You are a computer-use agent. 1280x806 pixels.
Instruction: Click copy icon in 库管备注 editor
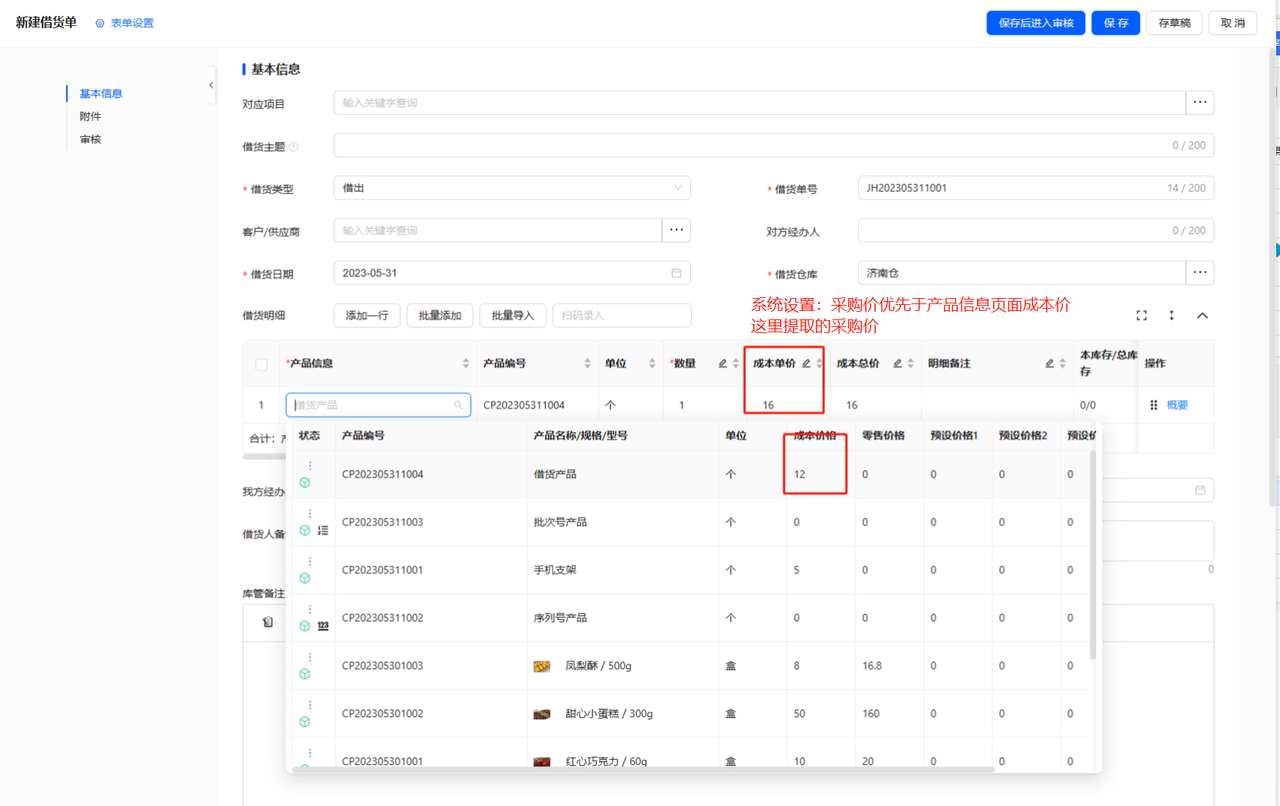pos(267,622)
